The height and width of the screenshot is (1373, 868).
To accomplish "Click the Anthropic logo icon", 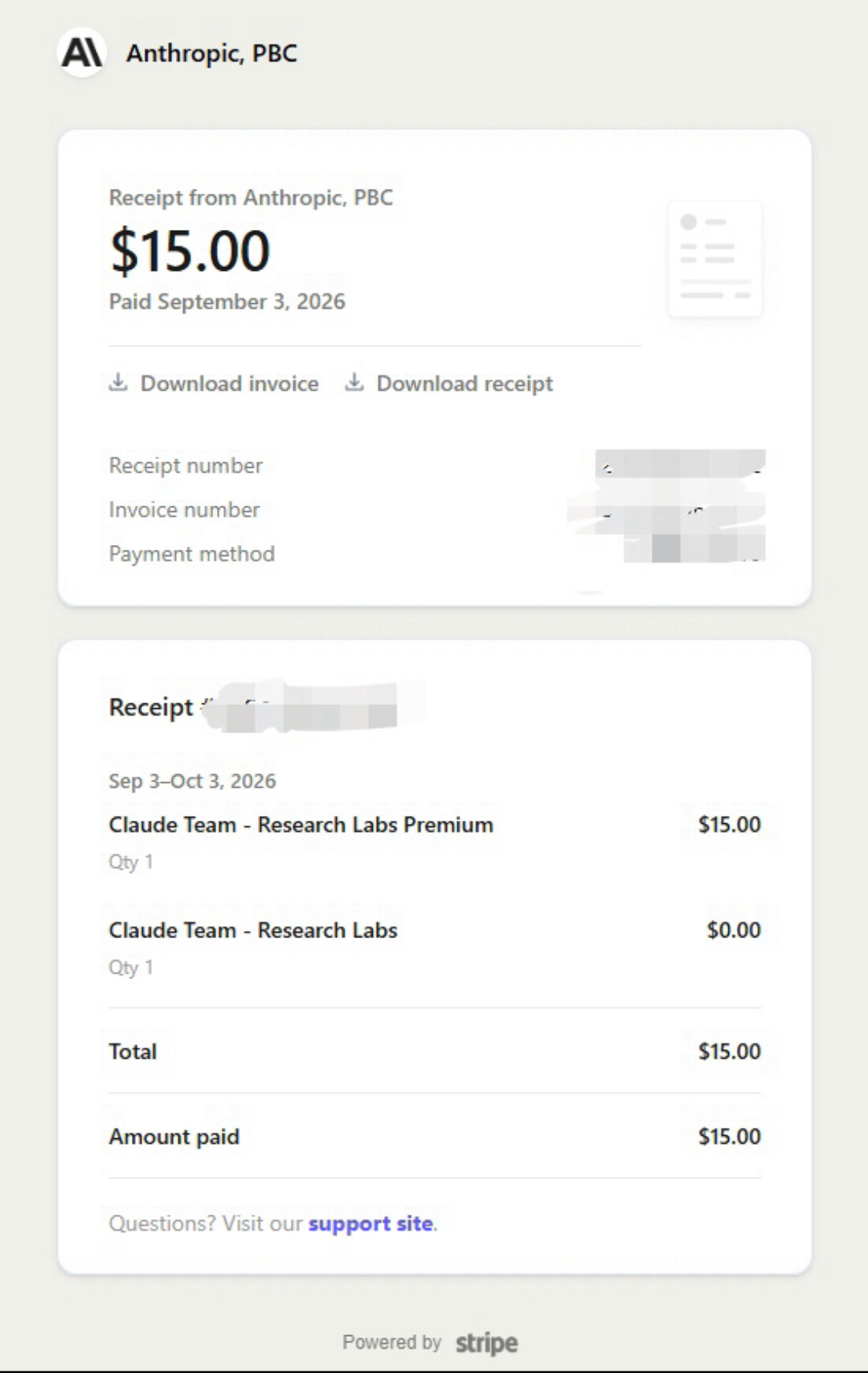I will [82, 53].
